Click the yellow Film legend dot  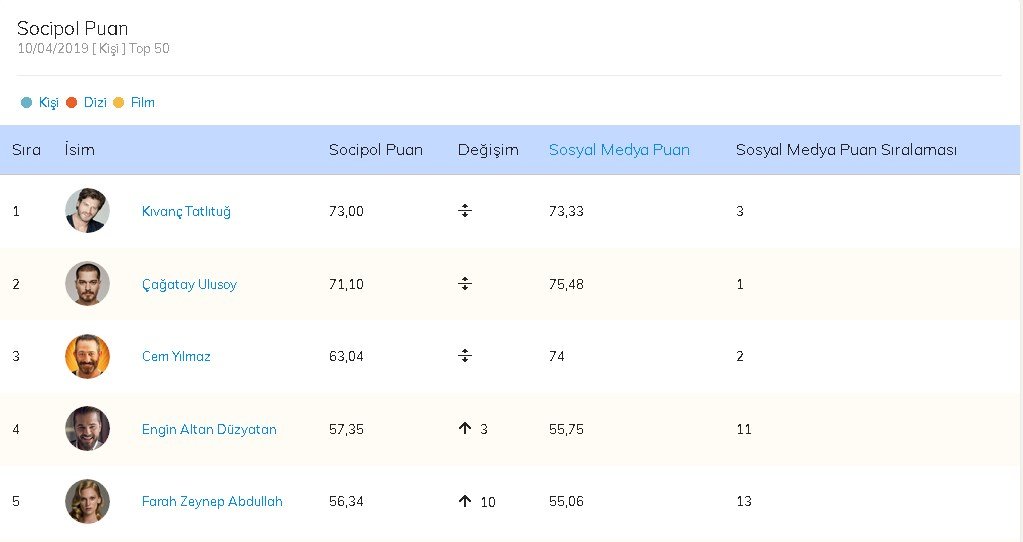[x=119, y=102]
